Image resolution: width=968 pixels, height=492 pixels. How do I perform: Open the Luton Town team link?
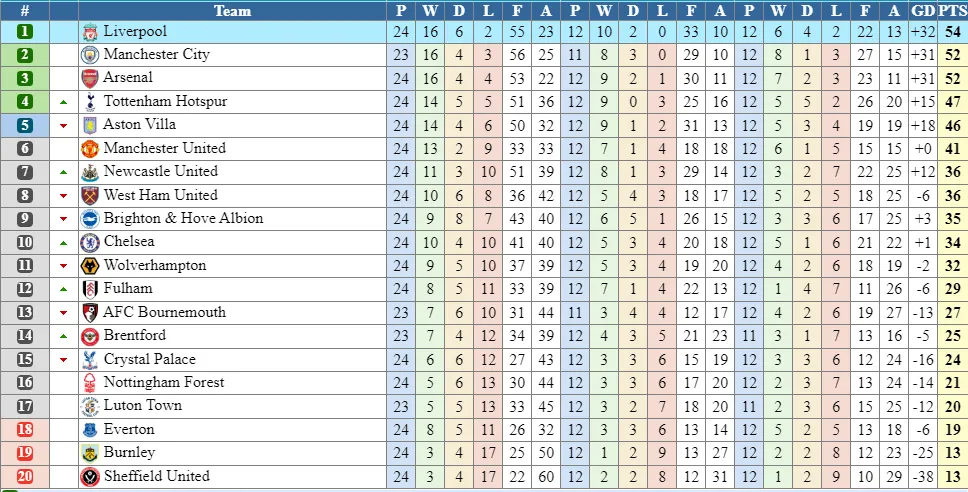tap(142, 406)
